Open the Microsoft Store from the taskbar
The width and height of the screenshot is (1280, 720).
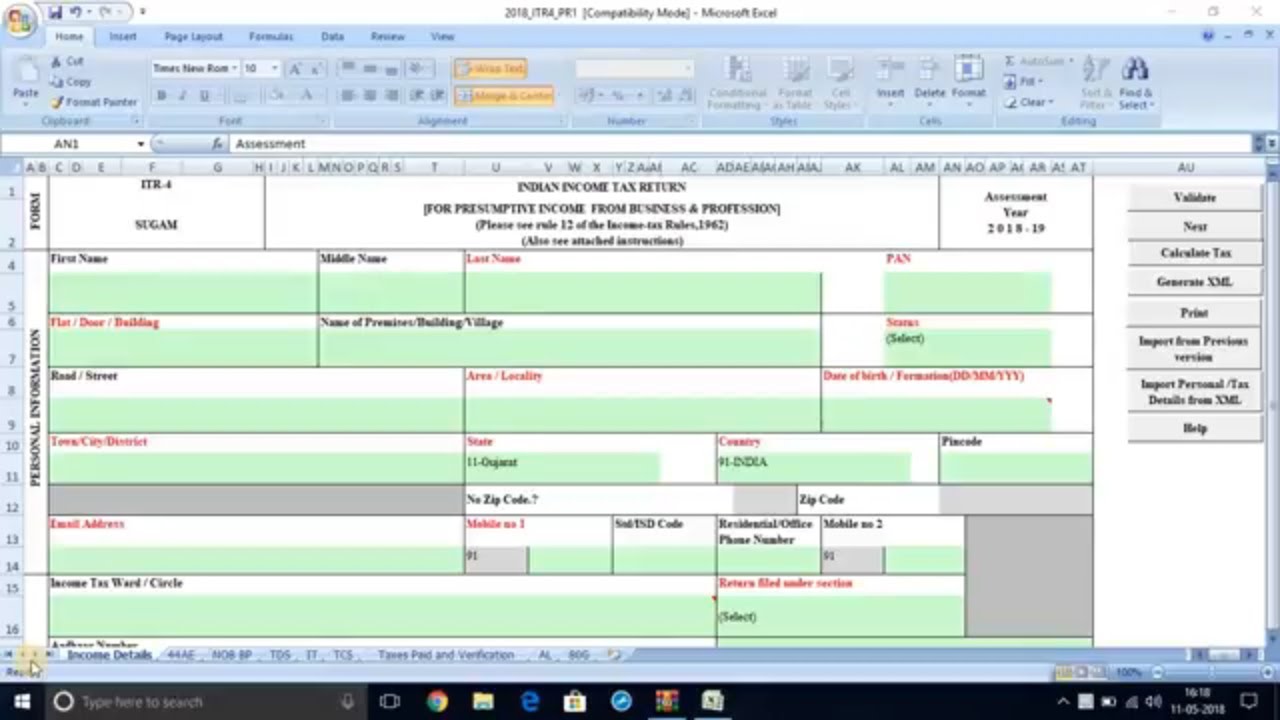tap(575, 702)
